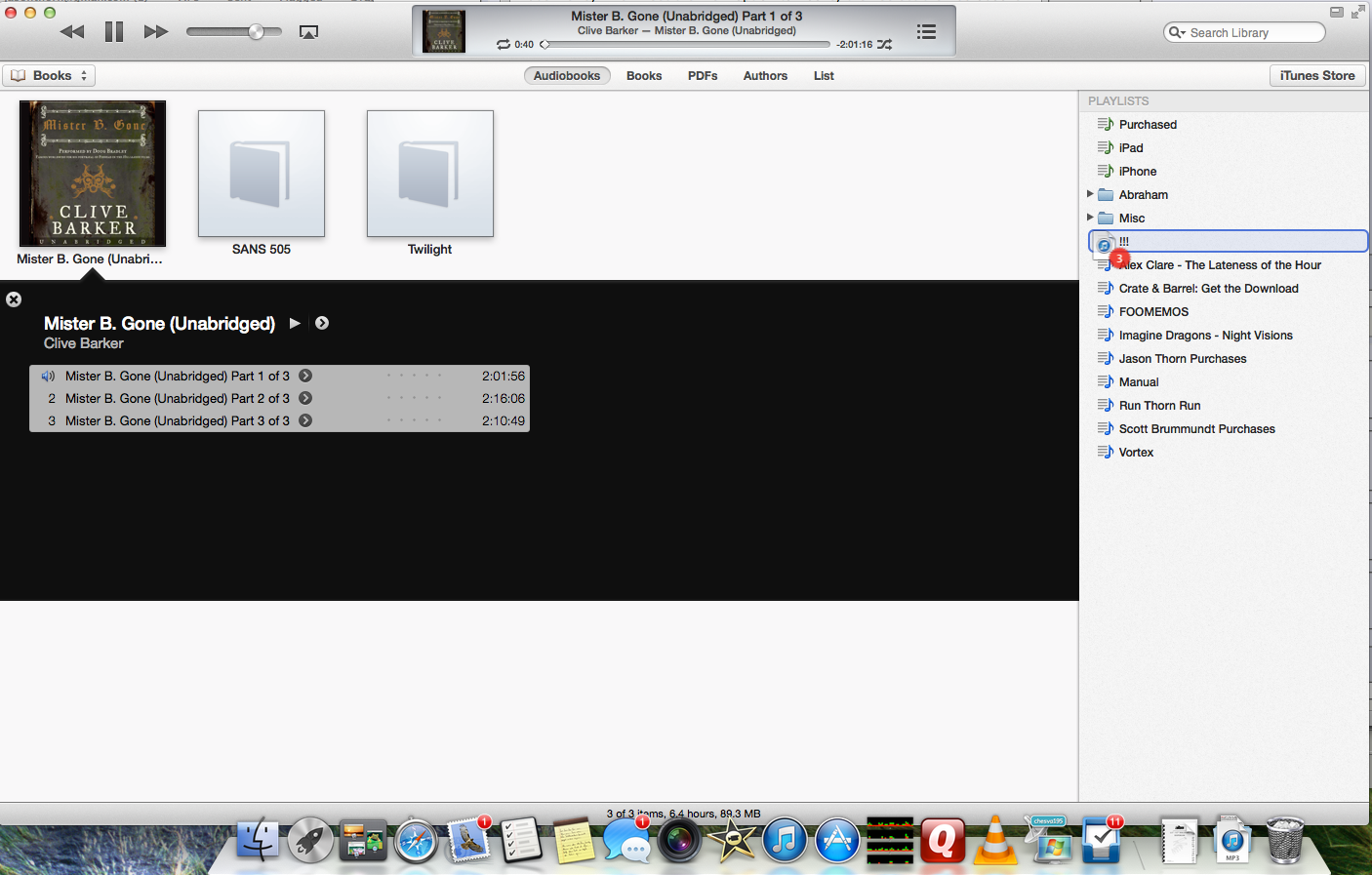This screenshot has height=875, width=1372.
Task: Adjust the volume slider knob
Action: (x=256, y=32)
